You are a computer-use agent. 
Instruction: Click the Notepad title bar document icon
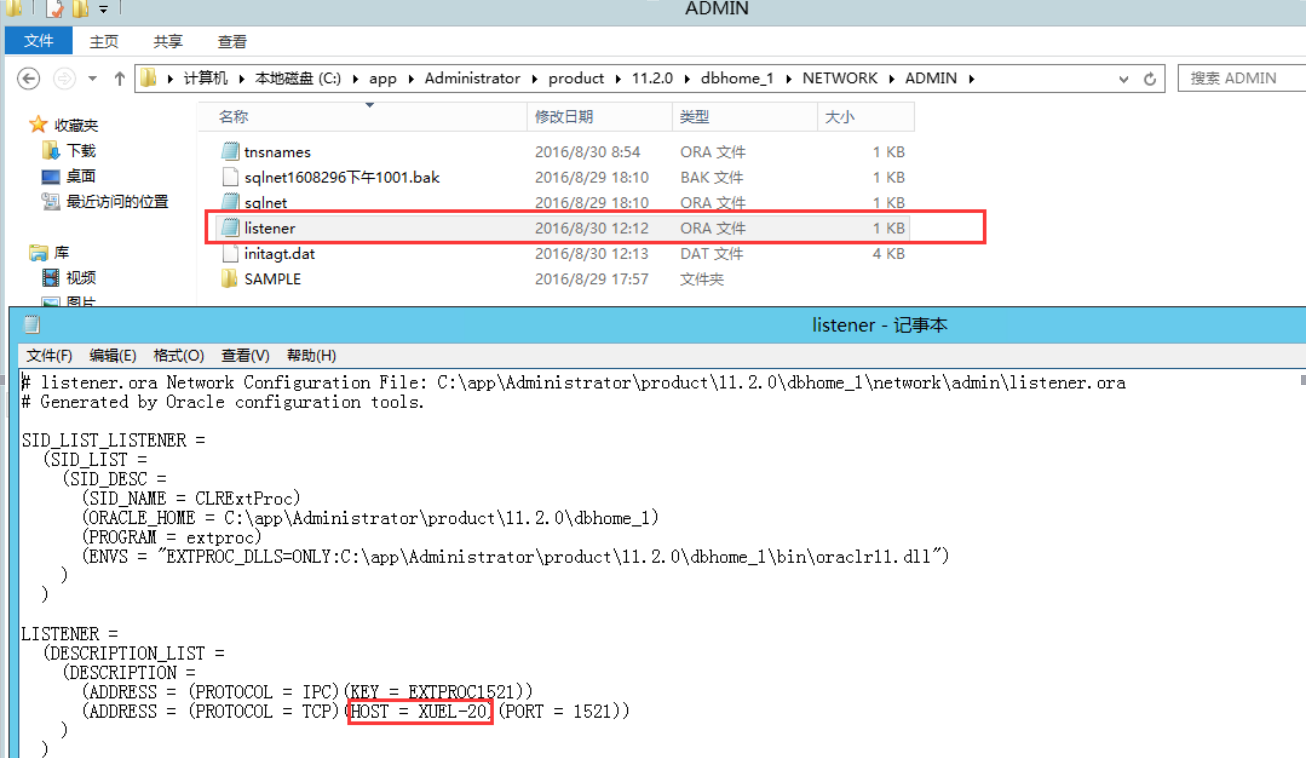(x=31, y=325)
